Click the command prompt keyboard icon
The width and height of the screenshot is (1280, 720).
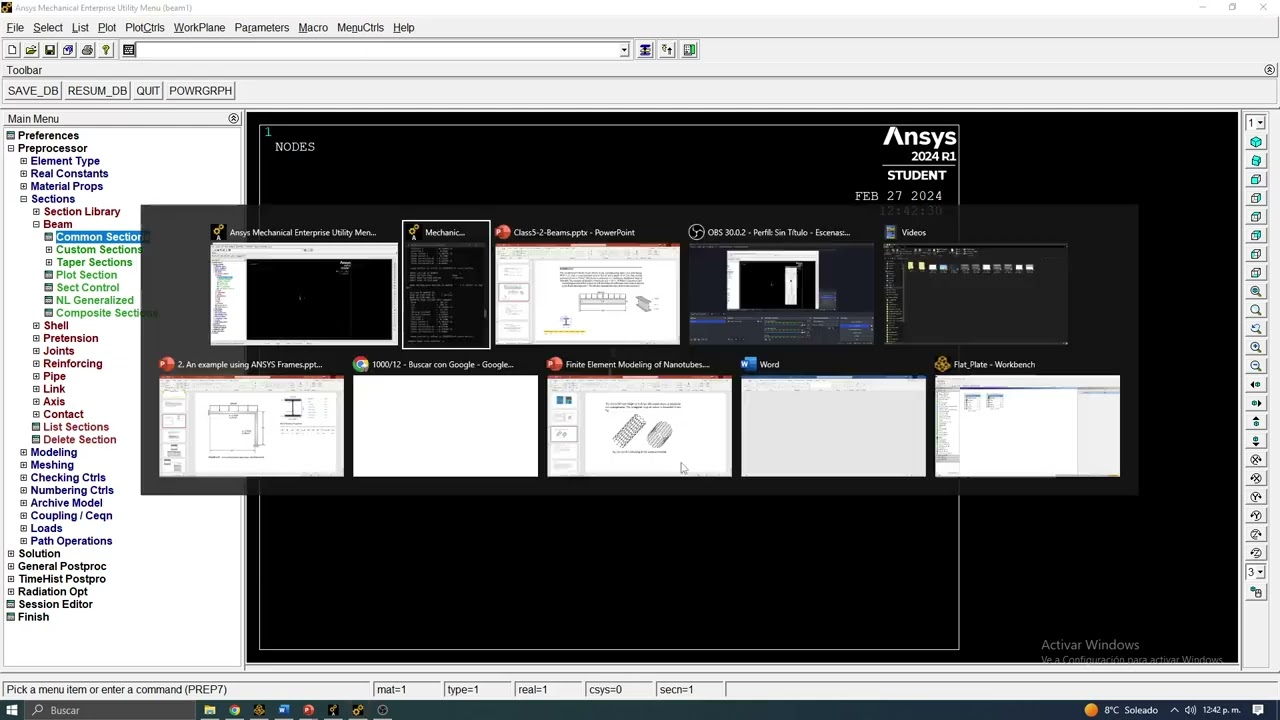[x=129, y=50]
